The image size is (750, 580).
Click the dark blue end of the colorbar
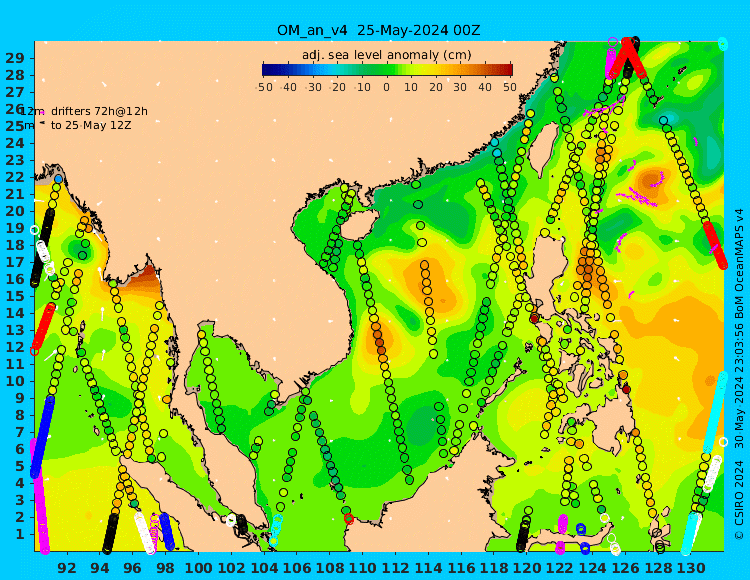click(268, 70)
